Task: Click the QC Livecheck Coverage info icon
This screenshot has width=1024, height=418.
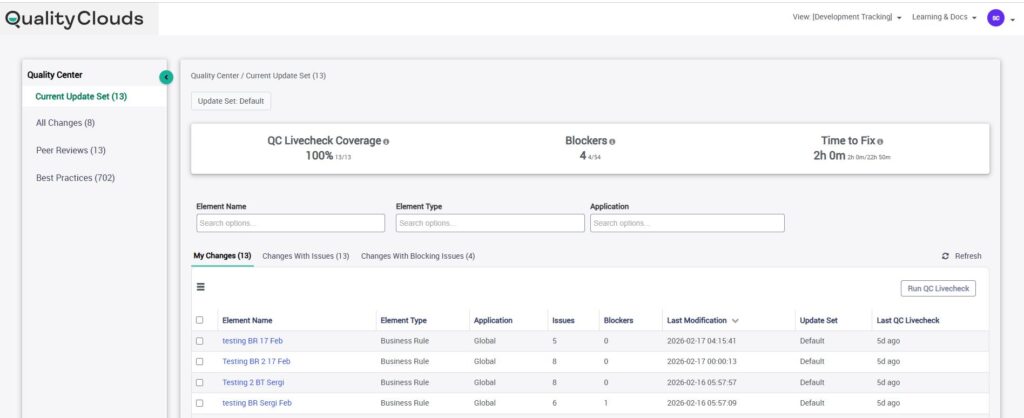Action: pyautogui.click(x=386, y=142)
